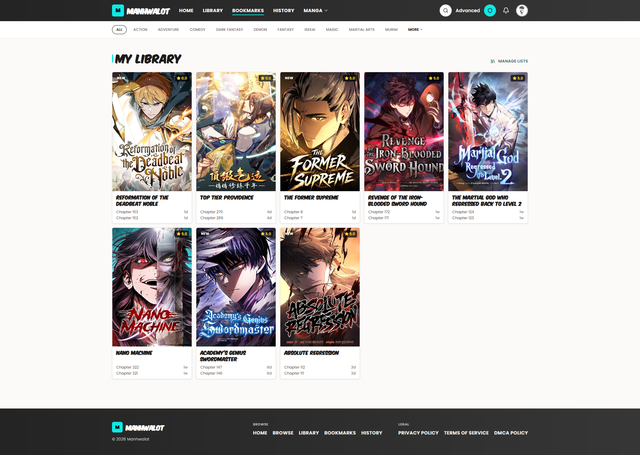Open Revenge of the Iron-Blooded Sword Hound cover
Image resolution: width=640 pixels, height=455 pixels.
click(404, 131)
